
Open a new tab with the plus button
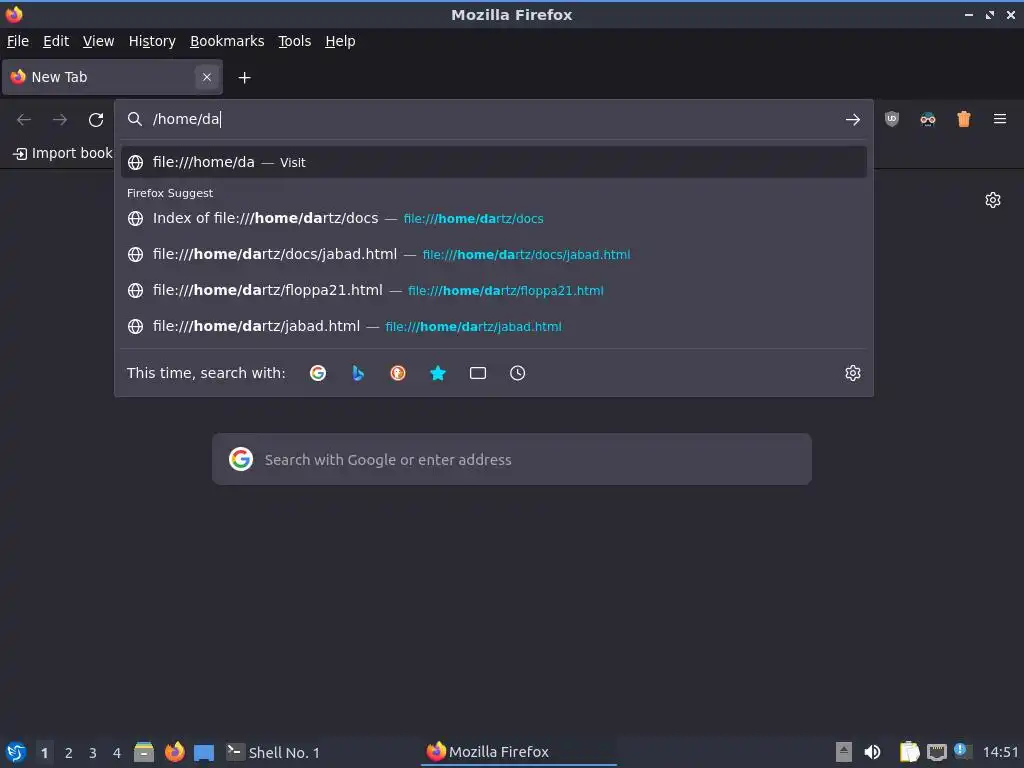tap(244, 78)
